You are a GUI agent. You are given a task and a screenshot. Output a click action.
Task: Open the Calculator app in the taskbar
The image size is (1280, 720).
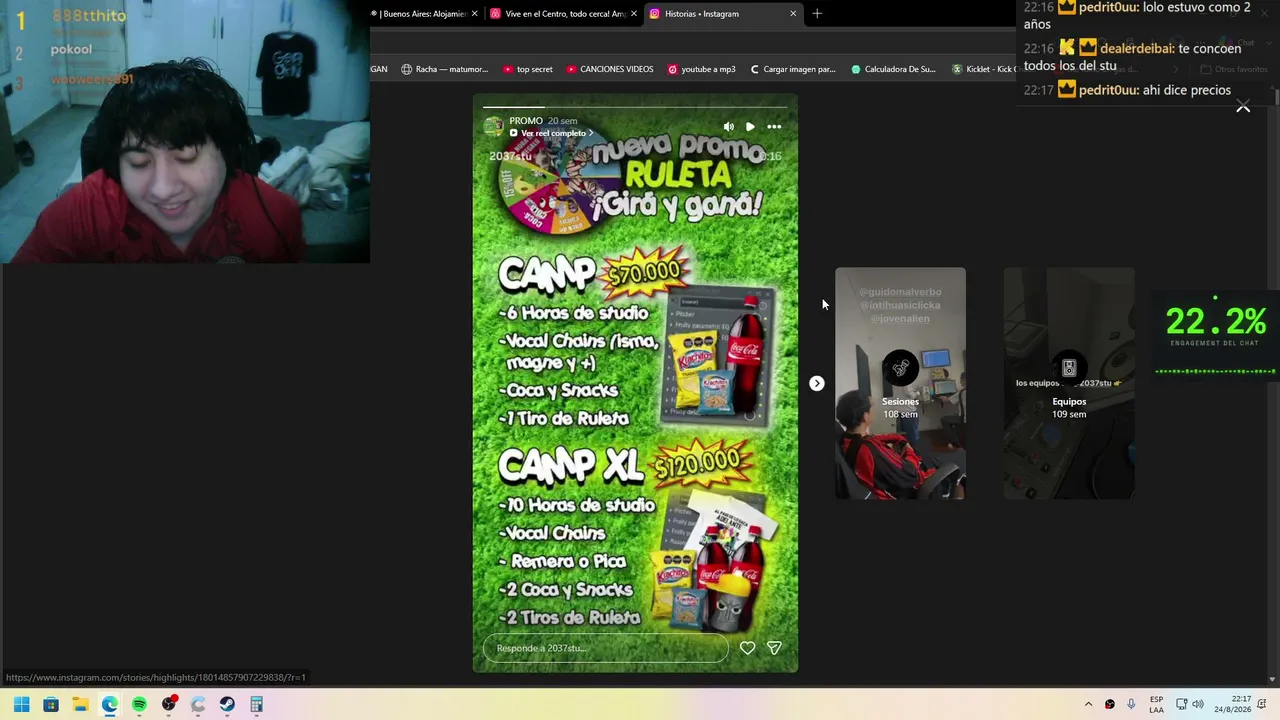click(256, 704)
